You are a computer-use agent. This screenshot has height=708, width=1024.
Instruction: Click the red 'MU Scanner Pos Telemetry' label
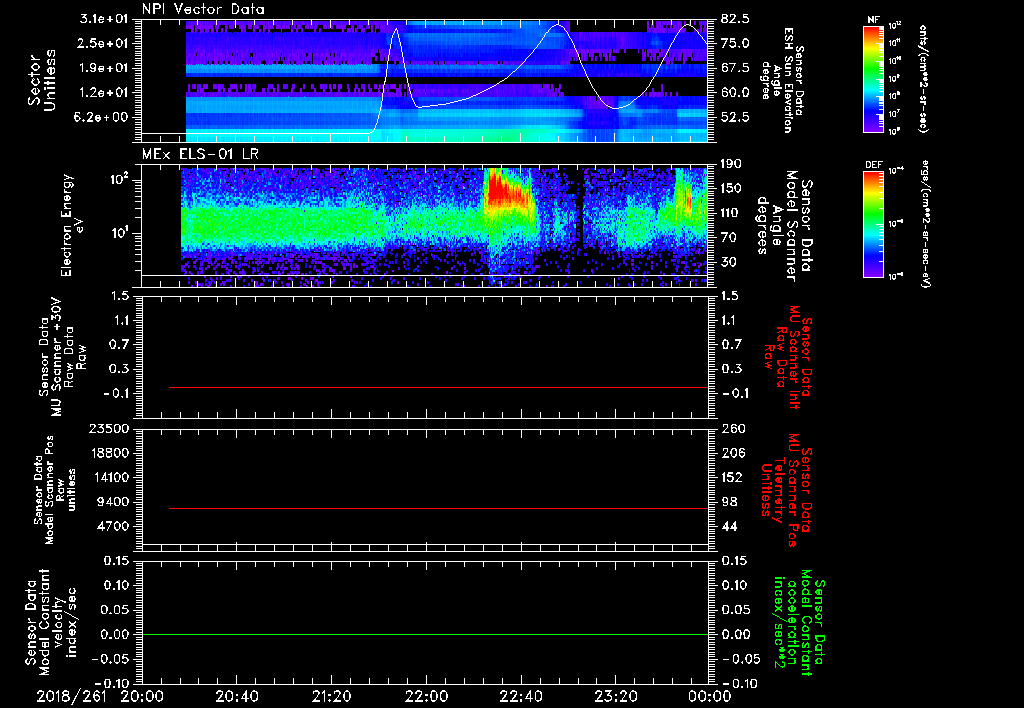click(786, 490)
